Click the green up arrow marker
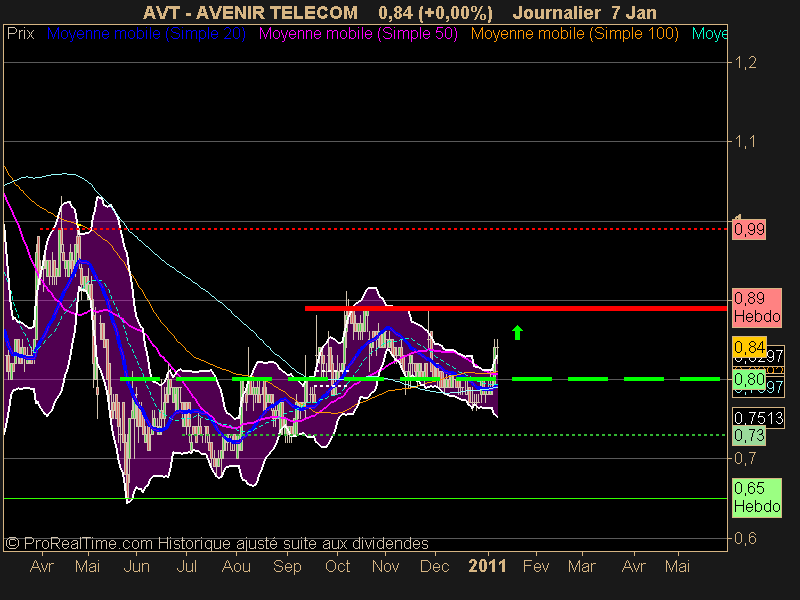Image resolution: width=800 pixels, height=600 pixels. click(517, 332)
